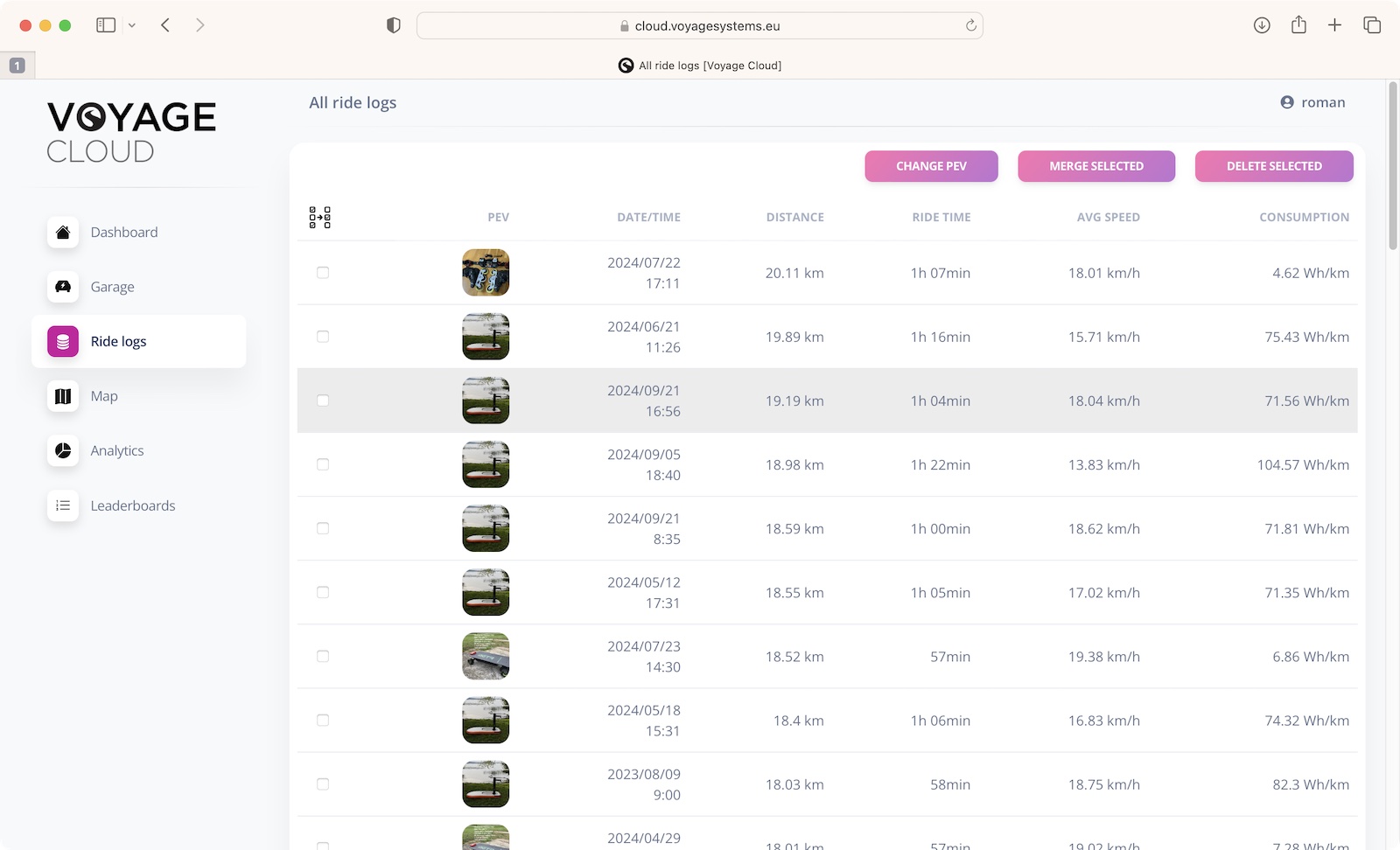
Task: Open the Dashboard home icon
Action: click(63, 232)
